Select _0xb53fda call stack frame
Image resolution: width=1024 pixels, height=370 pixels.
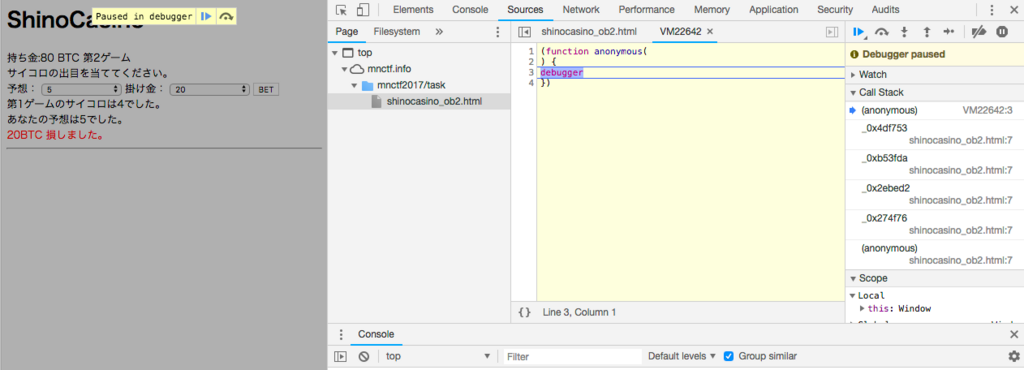tap(935, 165)
